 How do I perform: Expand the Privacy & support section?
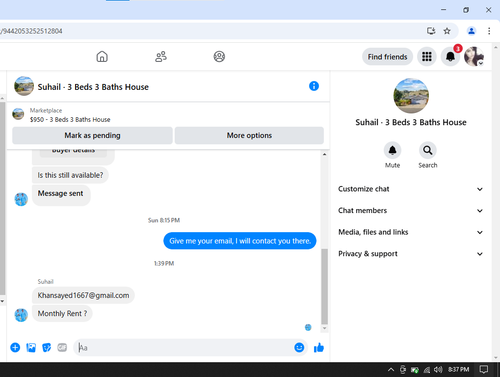(x=411, y=254)
